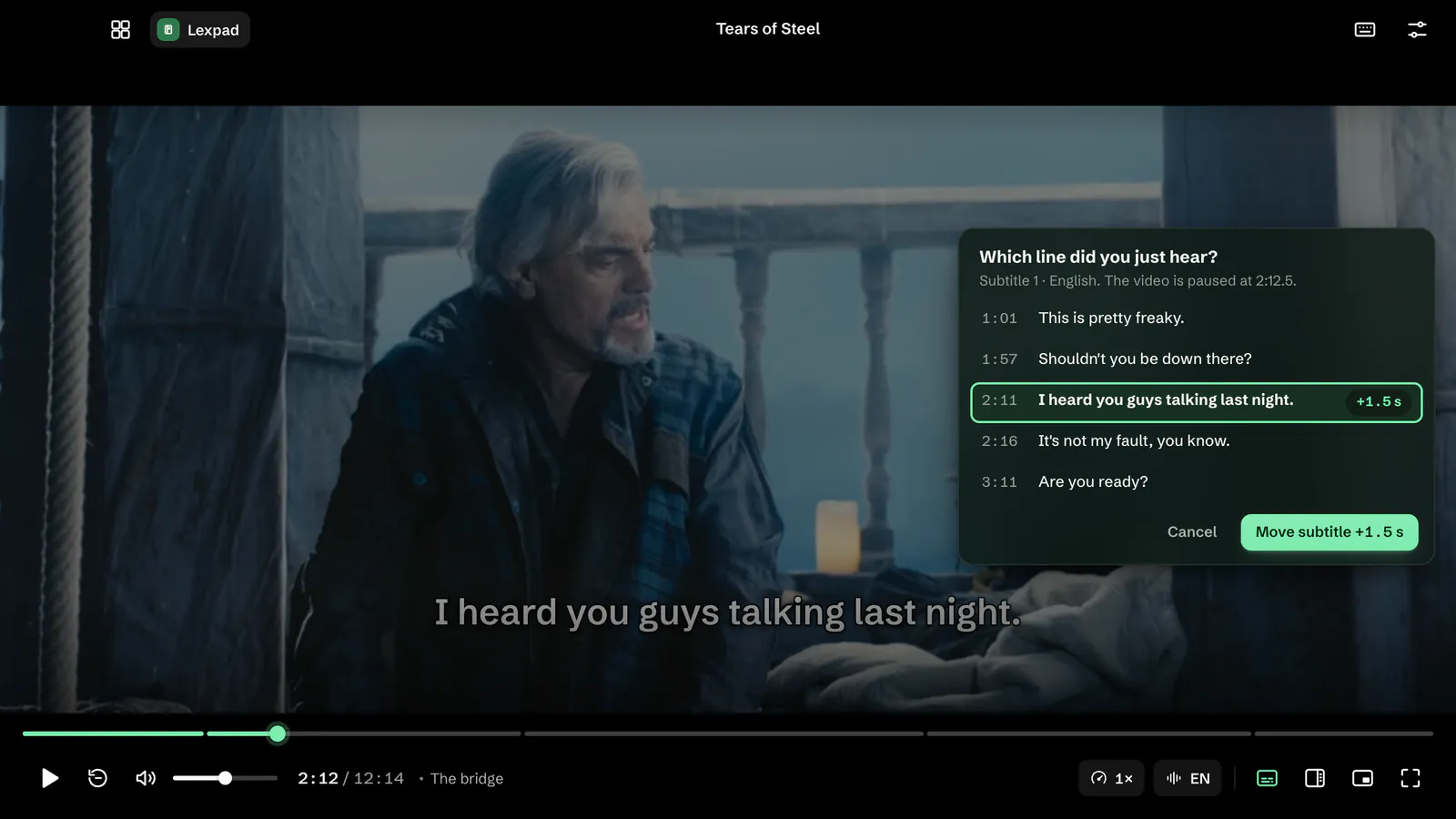Select line "This is pretty freaky."
The image size is (1456, 819).
(x=1196, y=318)
